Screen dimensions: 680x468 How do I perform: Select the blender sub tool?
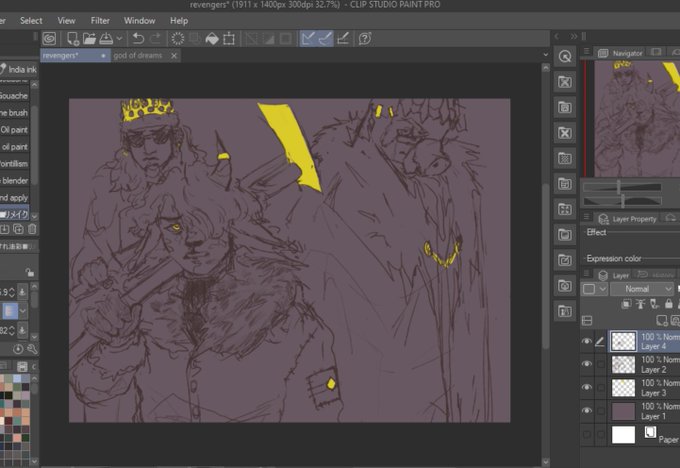(14, 180)
